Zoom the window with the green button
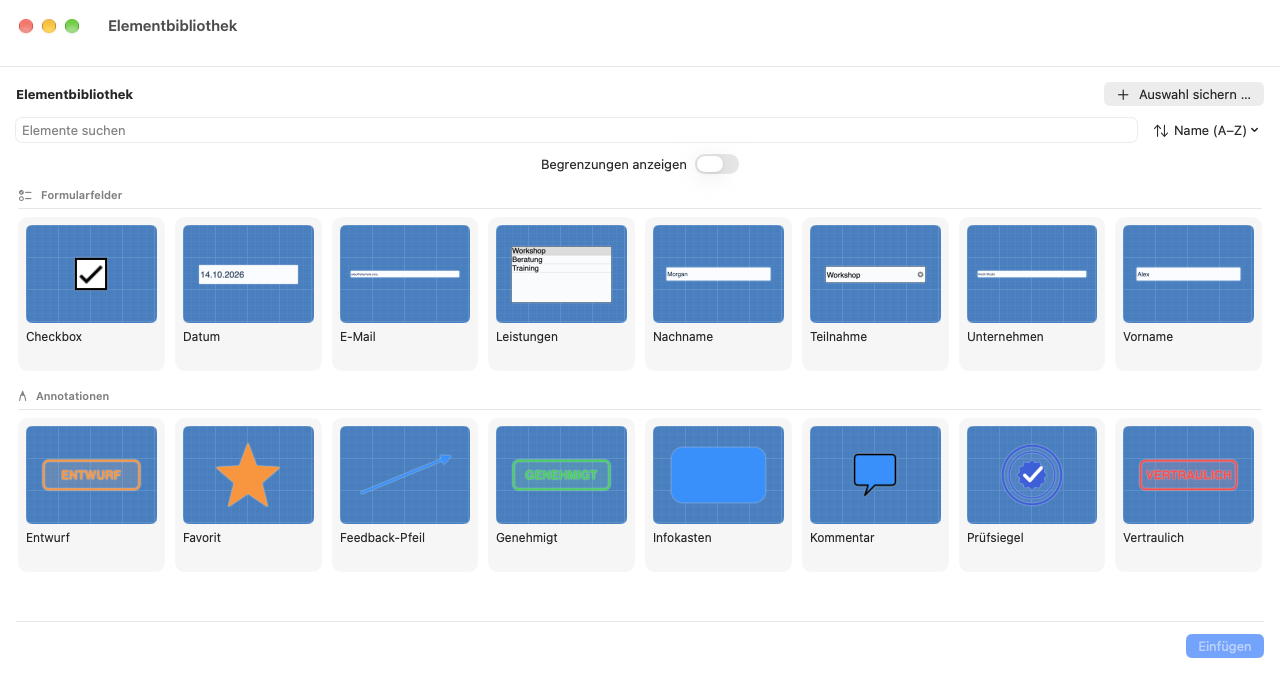The image size is (1280, 674). click(72, 26)
